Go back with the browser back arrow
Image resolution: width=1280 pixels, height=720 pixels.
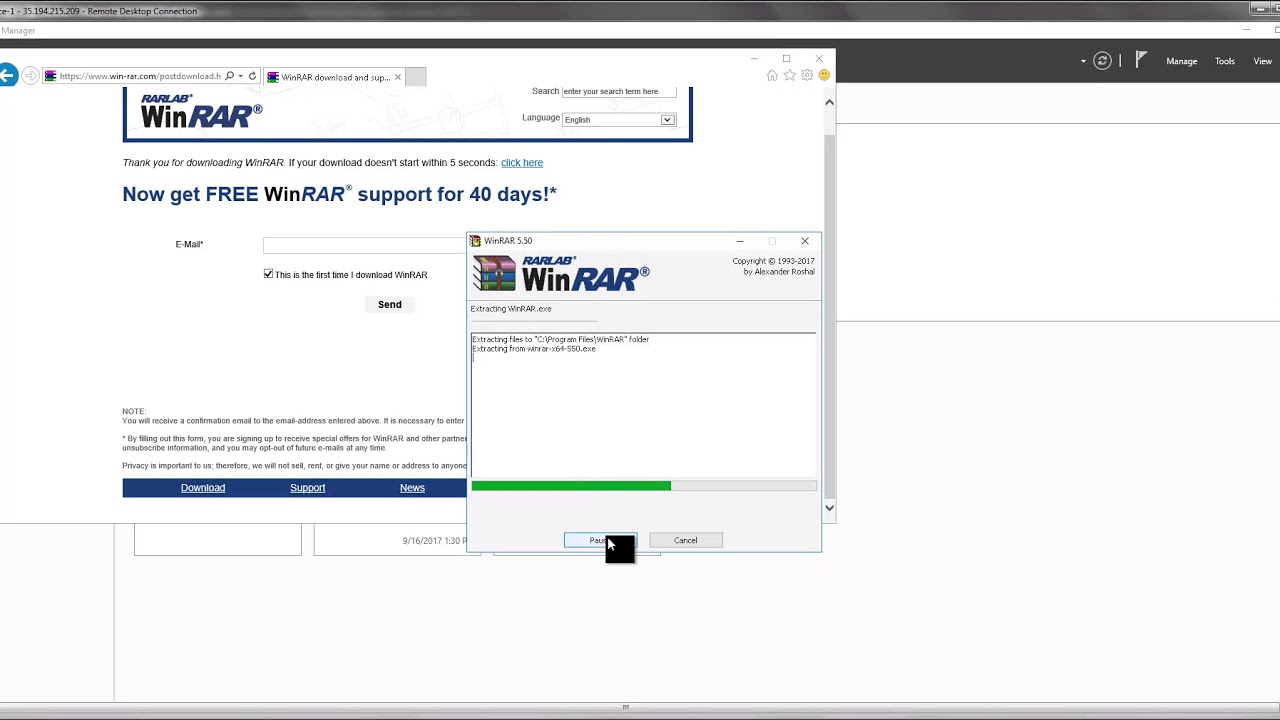[7, 76]
